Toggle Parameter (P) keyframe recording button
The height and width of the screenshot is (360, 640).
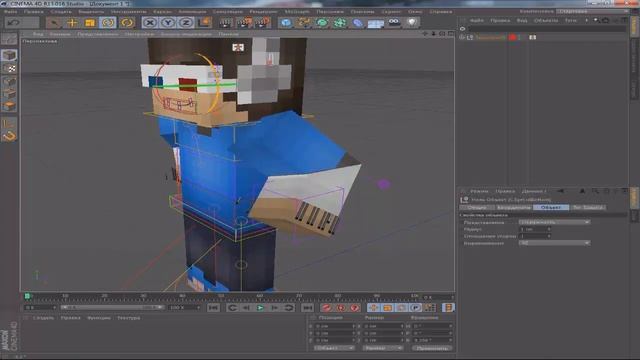pos(416,308)
